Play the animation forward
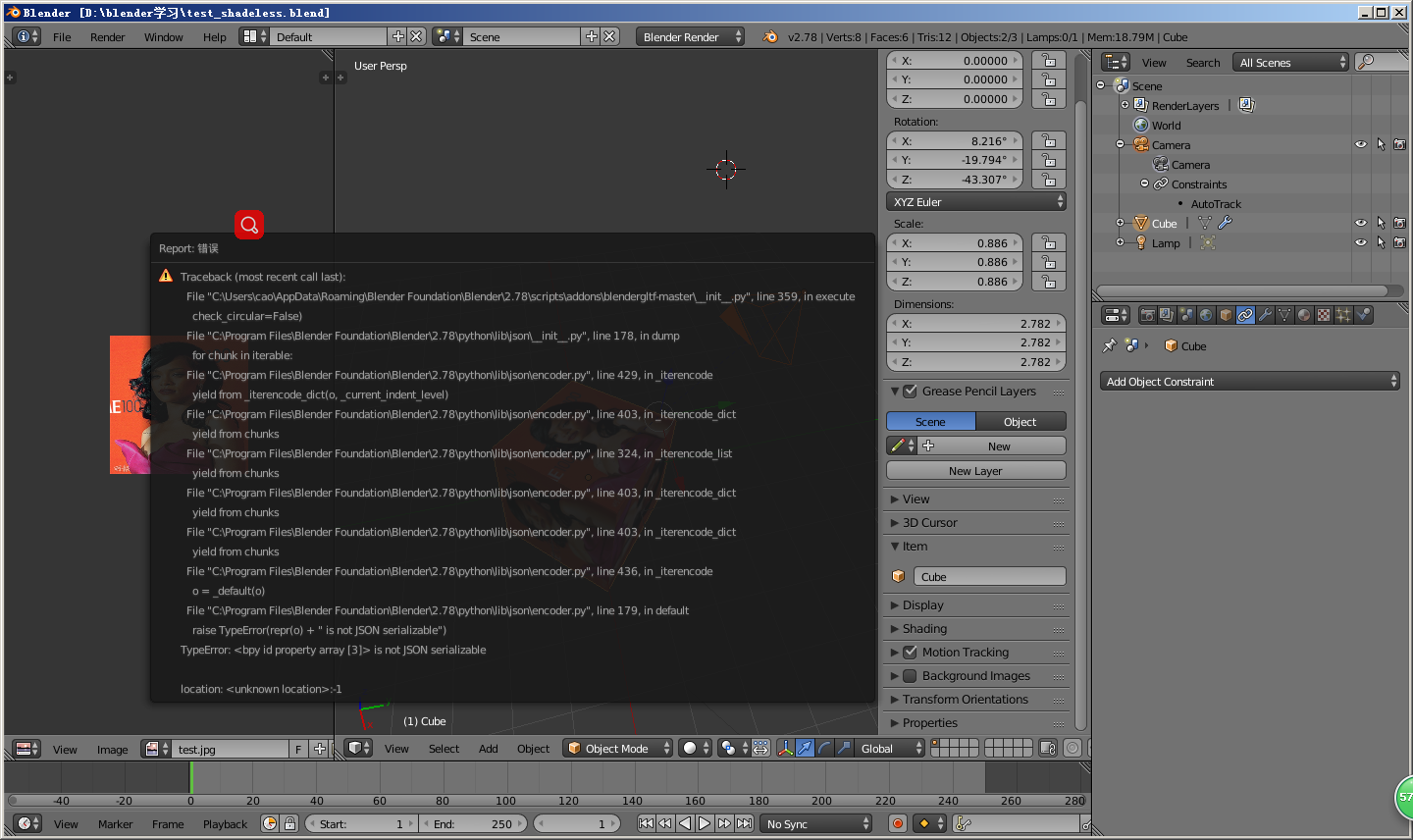 tap(705, 823)
